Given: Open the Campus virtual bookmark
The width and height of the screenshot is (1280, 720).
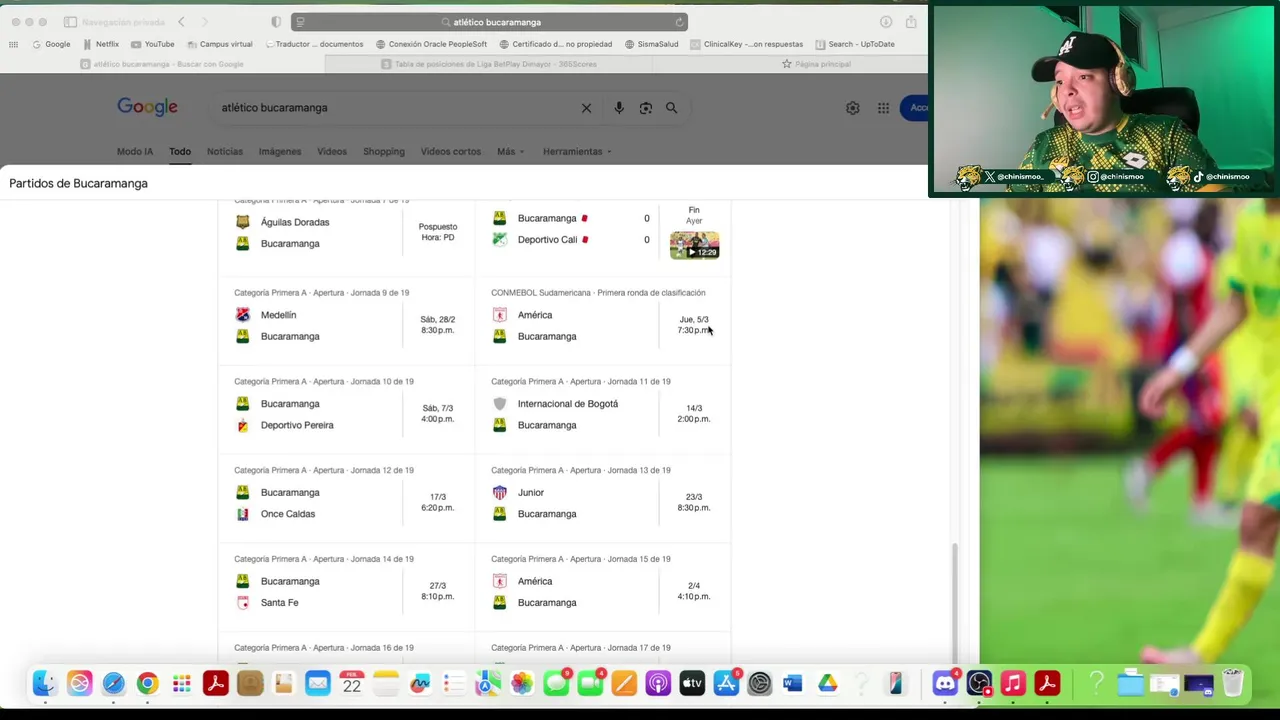Looking at the screenshot, I should pyautogui.click(x=220, y=44).
